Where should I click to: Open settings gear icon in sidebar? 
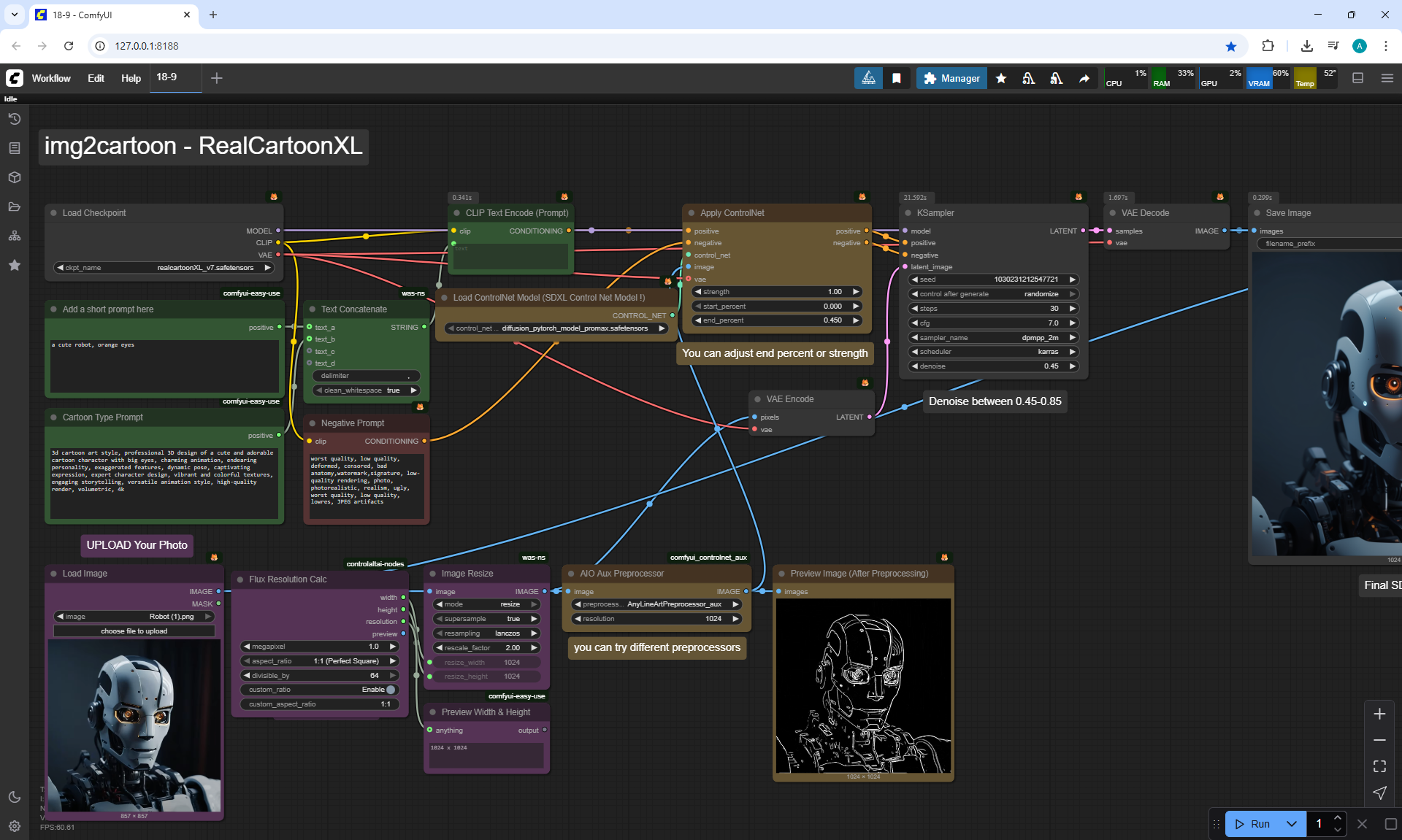pyautogui.click(x=14, y=826)
